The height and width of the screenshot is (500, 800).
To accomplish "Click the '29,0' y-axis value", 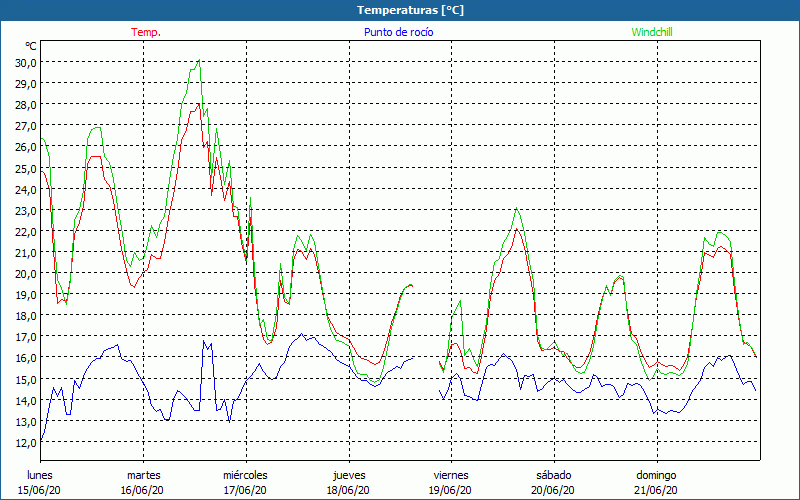I will (26, 84).
